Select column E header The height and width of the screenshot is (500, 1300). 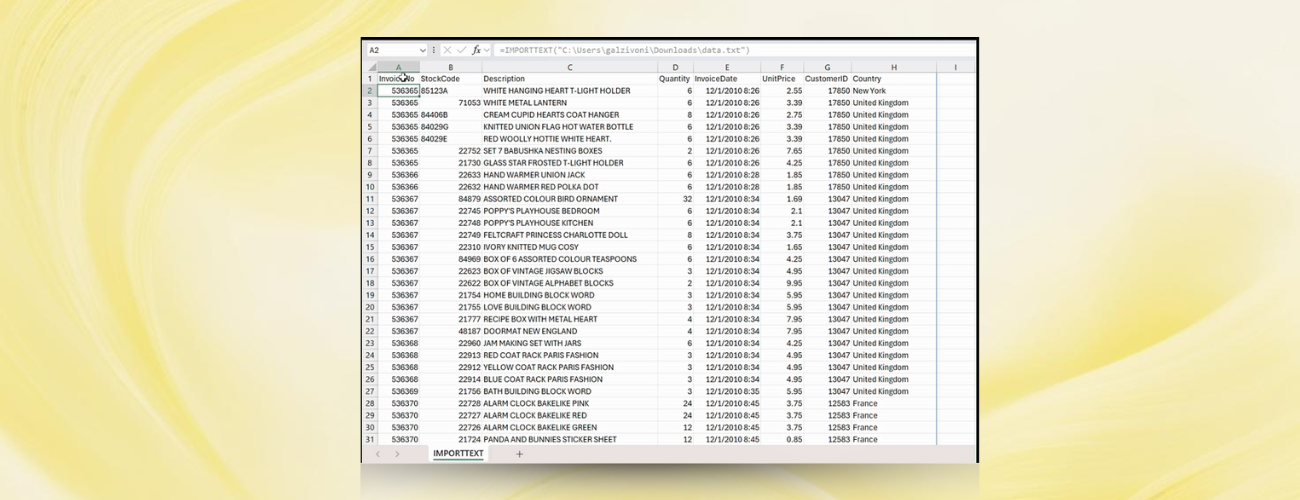[727, 67]
